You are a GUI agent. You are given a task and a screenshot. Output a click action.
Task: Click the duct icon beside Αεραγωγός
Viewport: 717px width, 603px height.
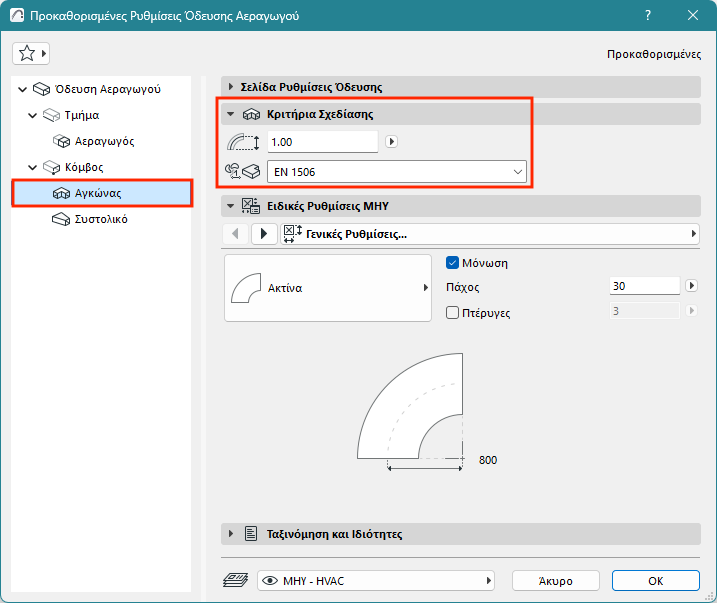61,141
